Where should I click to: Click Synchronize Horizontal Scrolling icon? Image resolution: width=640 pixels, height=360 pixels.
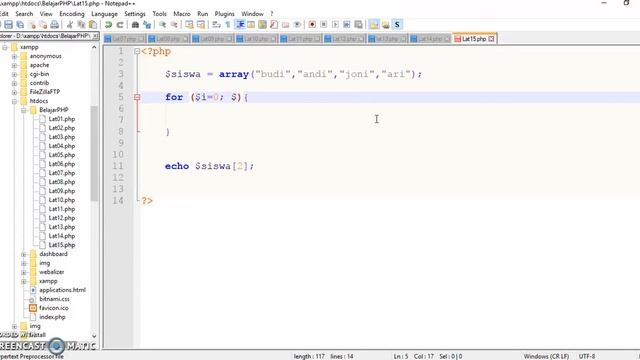click(201, 24)
